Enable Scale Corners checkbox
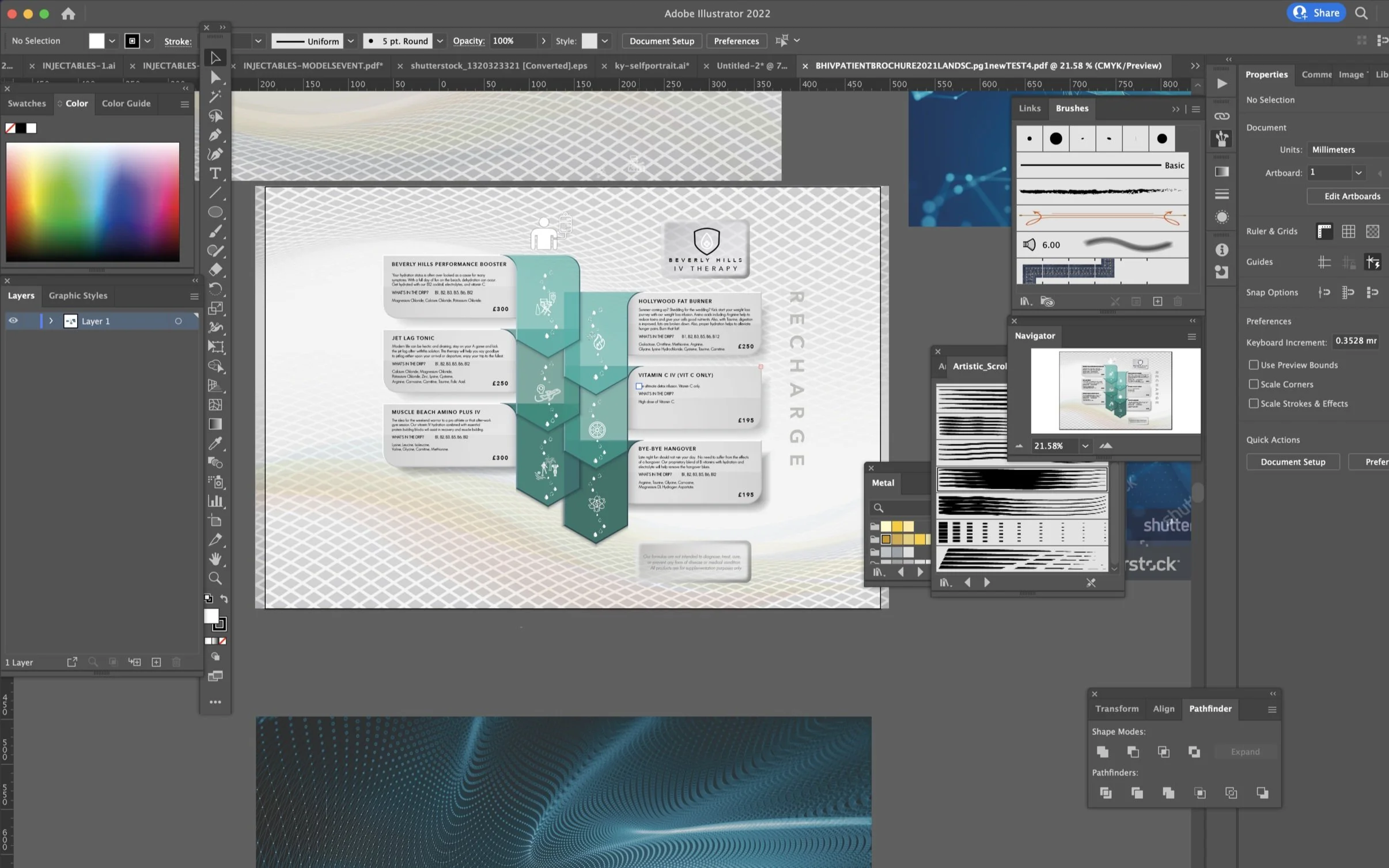The image size is (1389, 868). [x=1253, y=384]
